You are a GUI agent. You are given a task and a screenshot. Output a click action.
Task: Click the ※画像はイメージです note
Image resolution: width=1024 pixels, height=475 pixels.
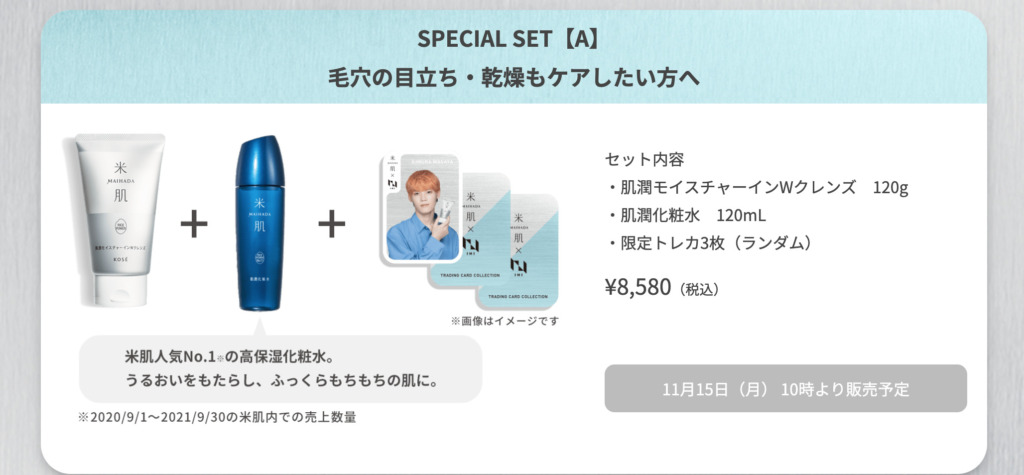click(505, 321)
